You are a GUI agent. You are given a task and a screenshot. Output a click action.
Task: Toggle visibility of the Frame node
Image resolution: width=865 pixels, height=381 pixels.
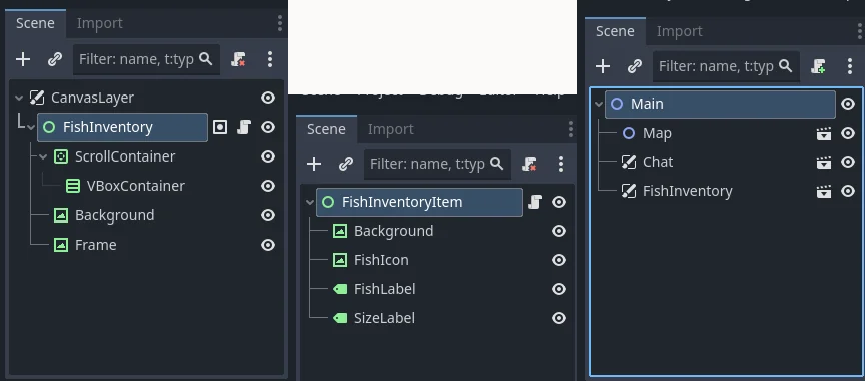[x=268, y=245]
